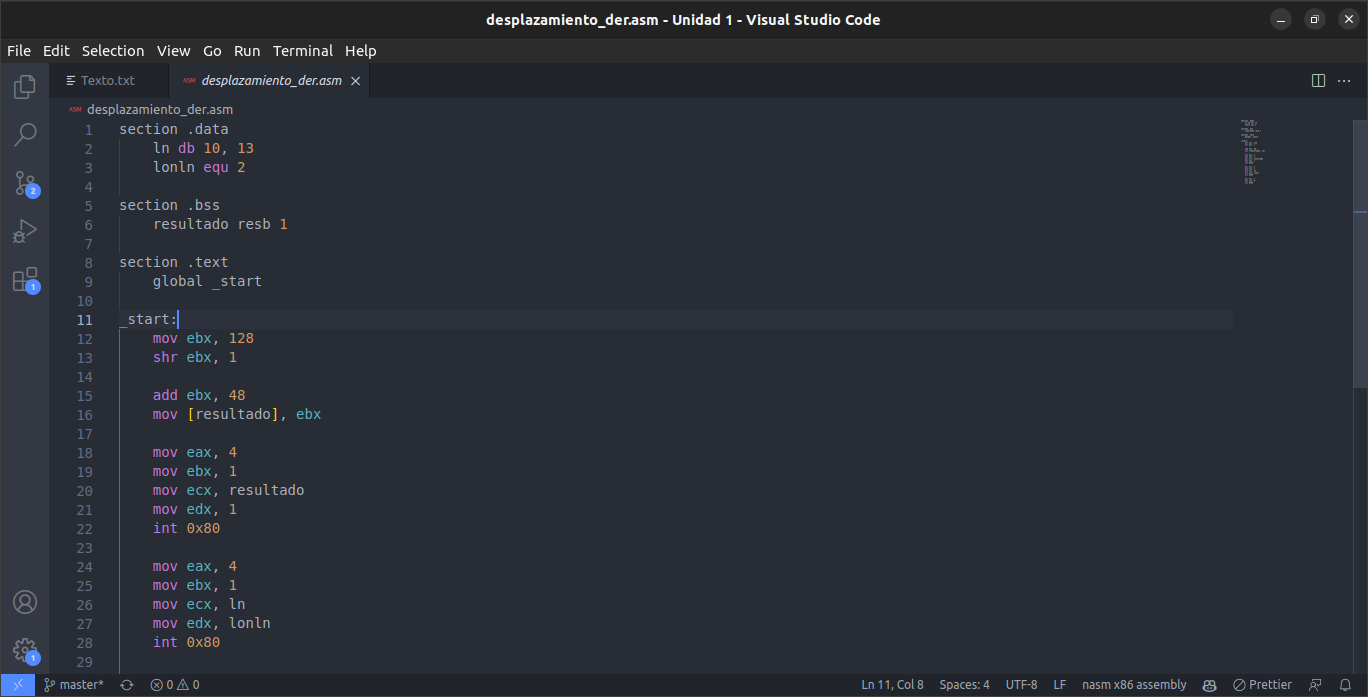The width and height of the screenshot is (1368, 697).
Task: Click the remote window indicator in the status bar
Action: [17, 685]
